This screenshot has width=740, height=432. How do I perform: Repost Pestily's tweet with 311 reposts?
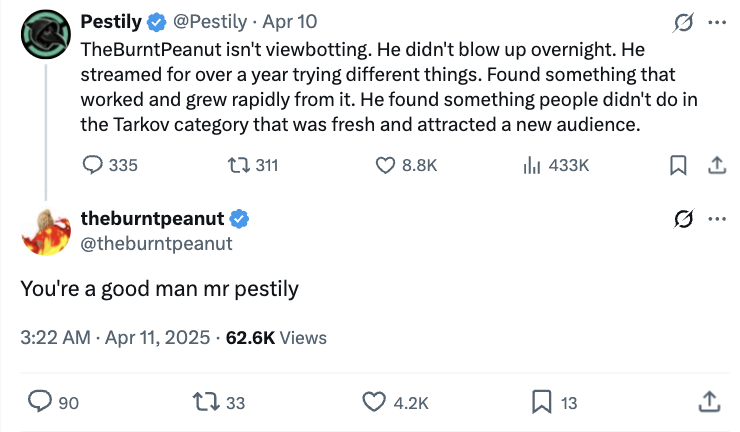click(x=237, y=165)
